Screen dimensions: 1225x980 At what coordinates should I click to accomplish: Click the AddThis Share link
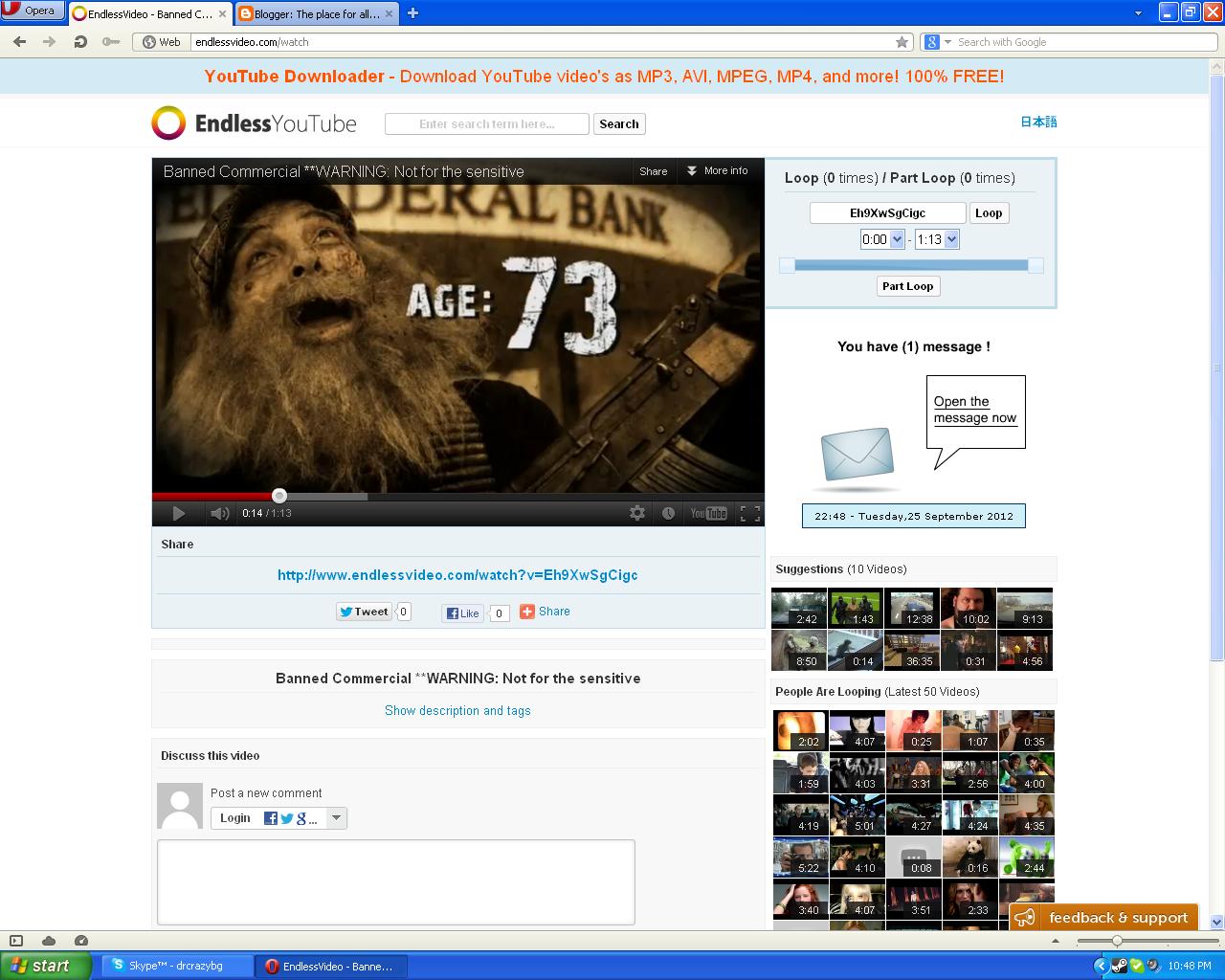pos(545,612)
